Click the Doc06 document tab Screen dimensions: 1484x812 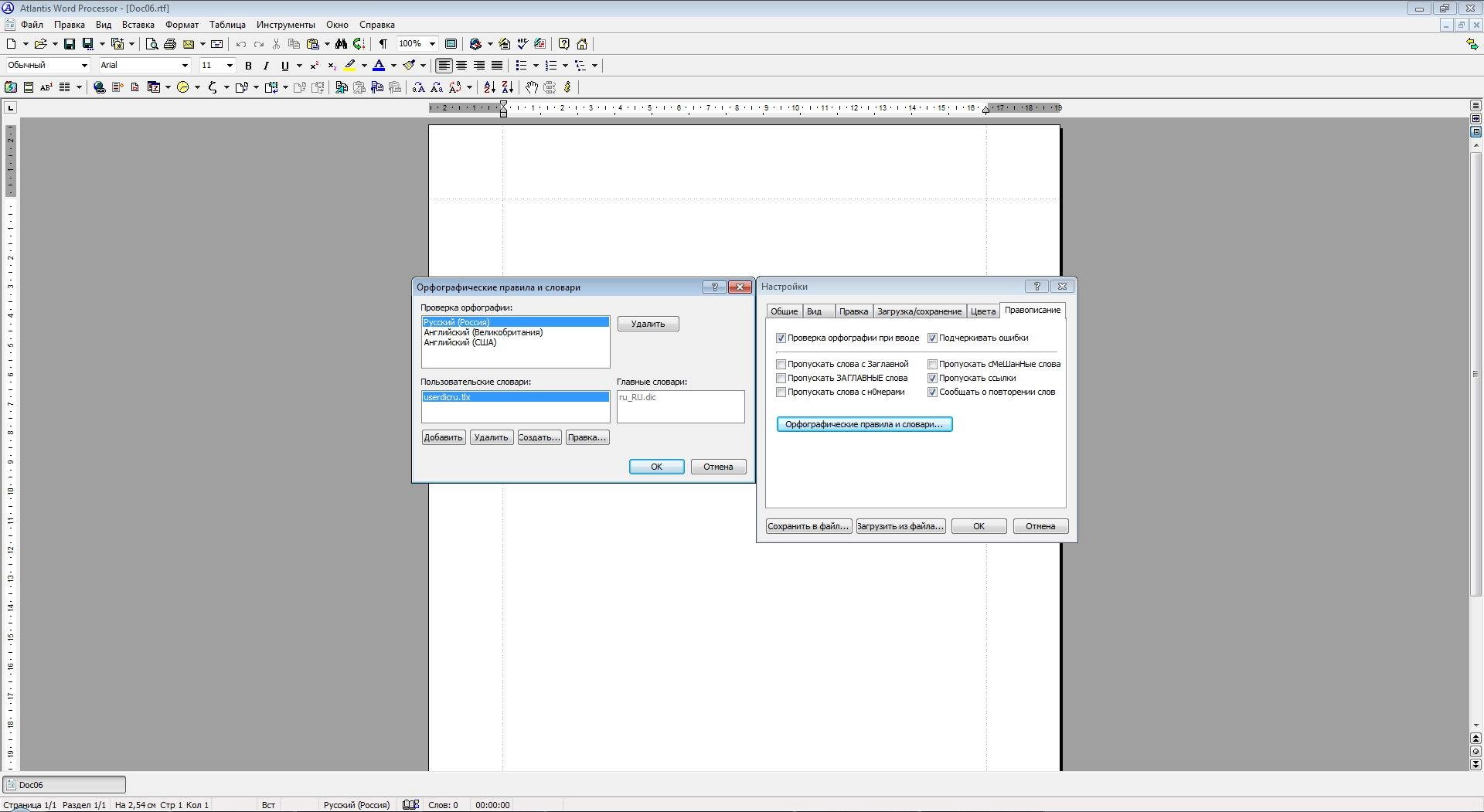point(64,785)
